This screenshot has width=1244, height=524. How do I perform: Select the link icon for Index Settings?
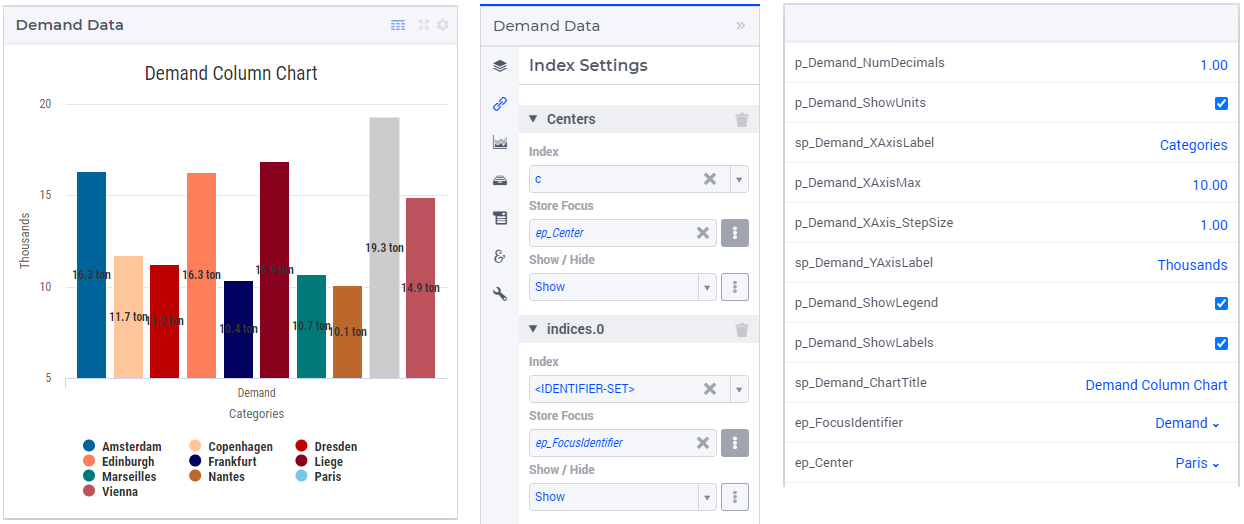tap(500, 104)
